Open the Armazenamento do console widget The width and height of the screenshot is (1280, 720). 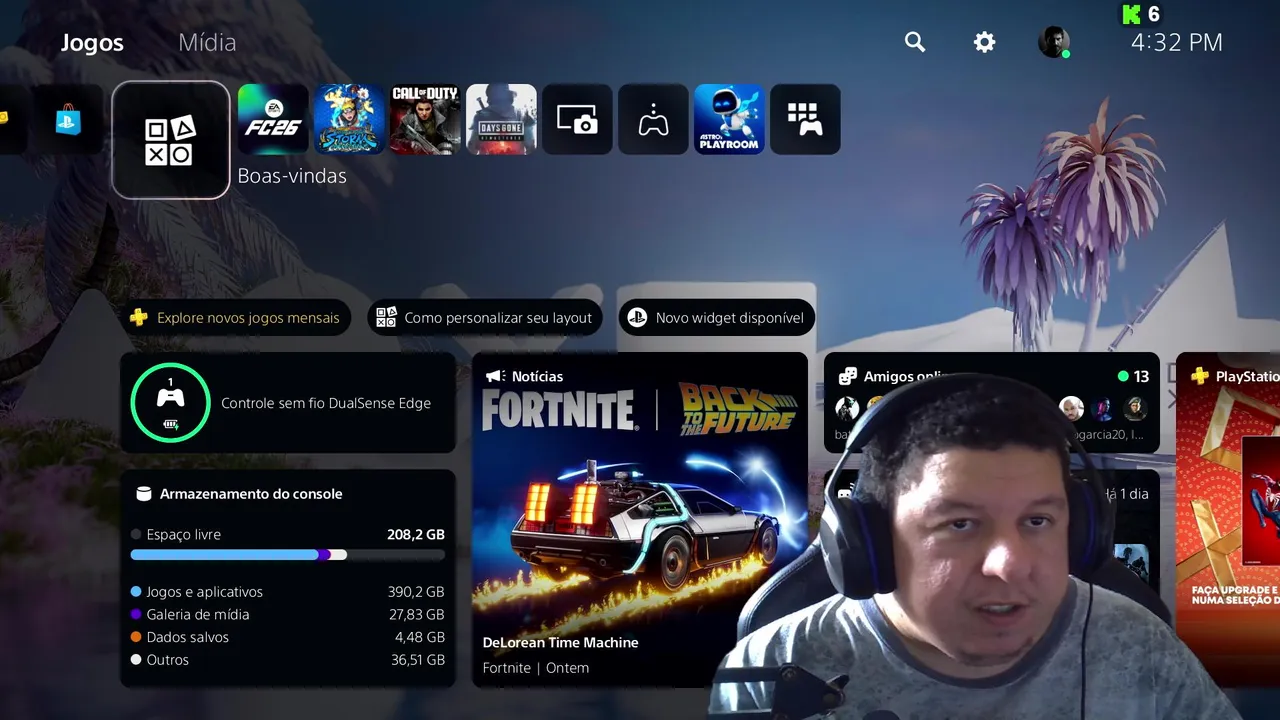[288, 578]
